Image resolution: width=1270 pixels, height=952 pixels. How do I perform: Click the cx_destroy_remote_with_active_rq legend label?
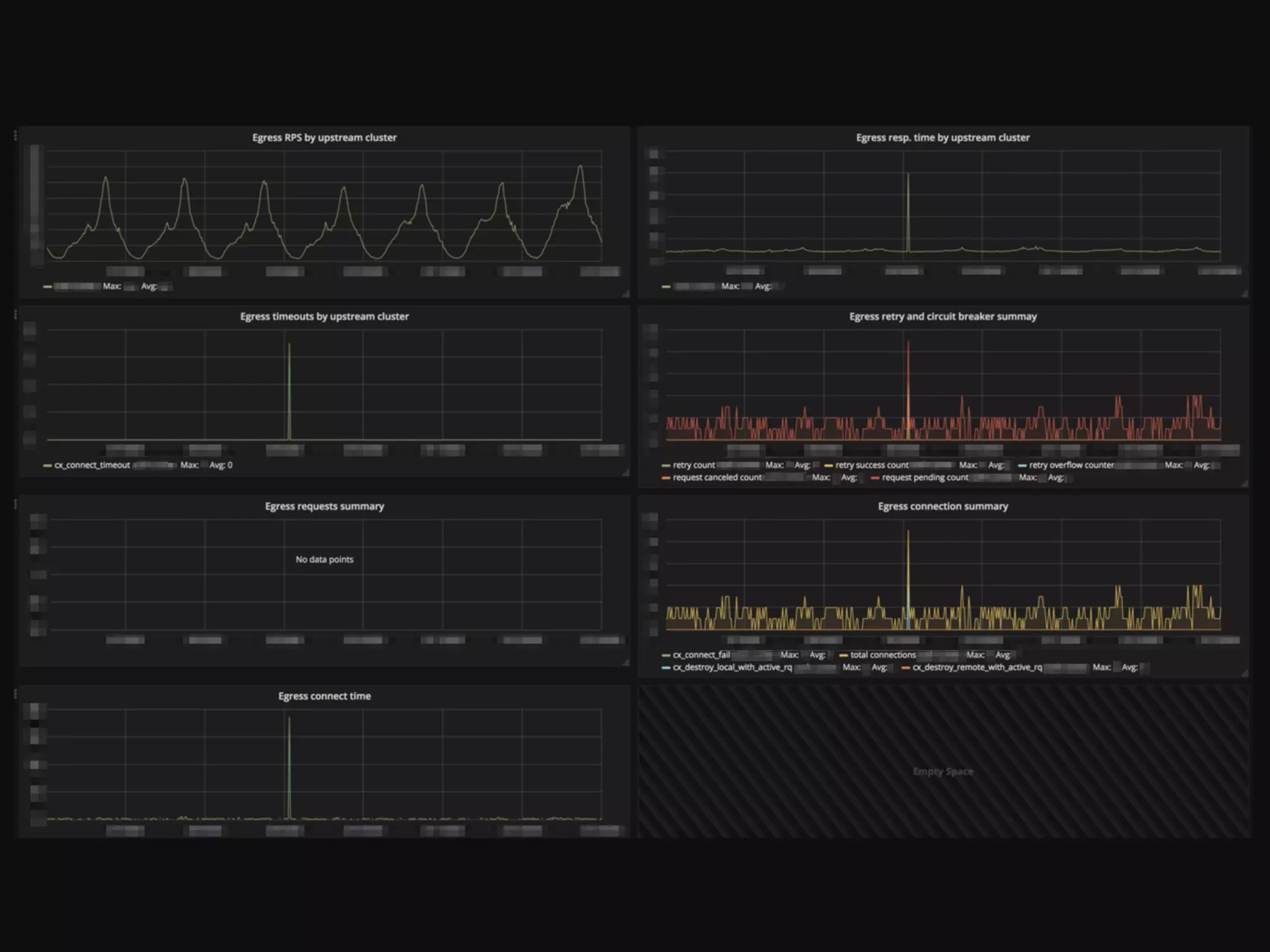[977, 668]
